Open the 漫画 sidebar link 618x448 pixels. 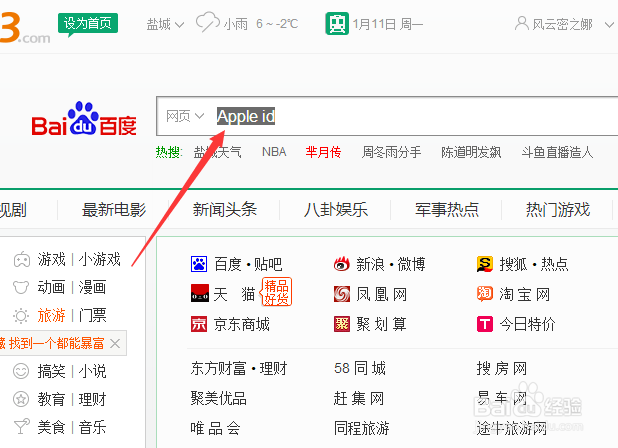pos(92,287)
